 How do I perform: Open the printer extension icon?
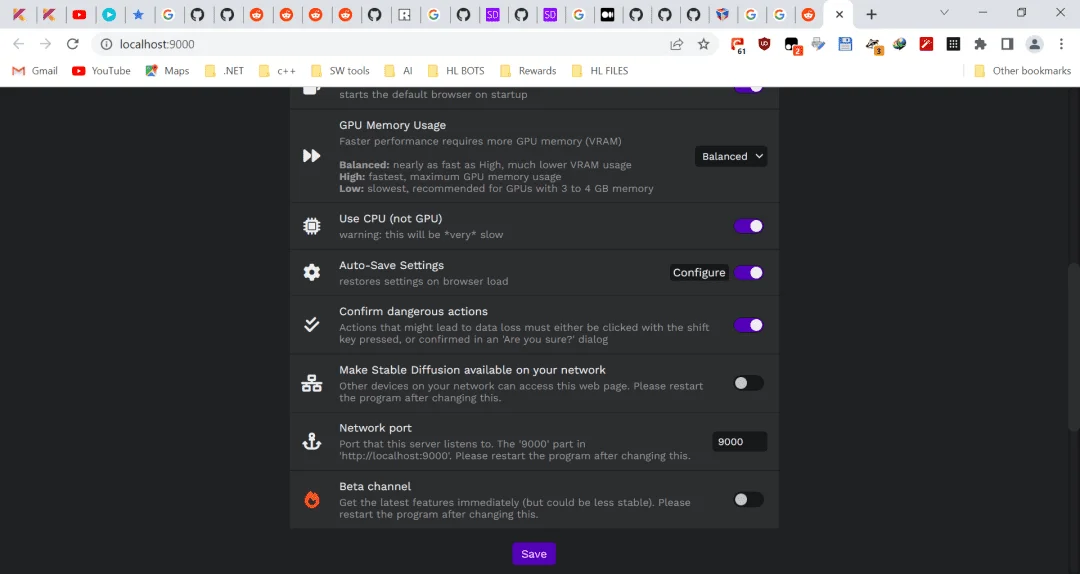click(818, 44)
